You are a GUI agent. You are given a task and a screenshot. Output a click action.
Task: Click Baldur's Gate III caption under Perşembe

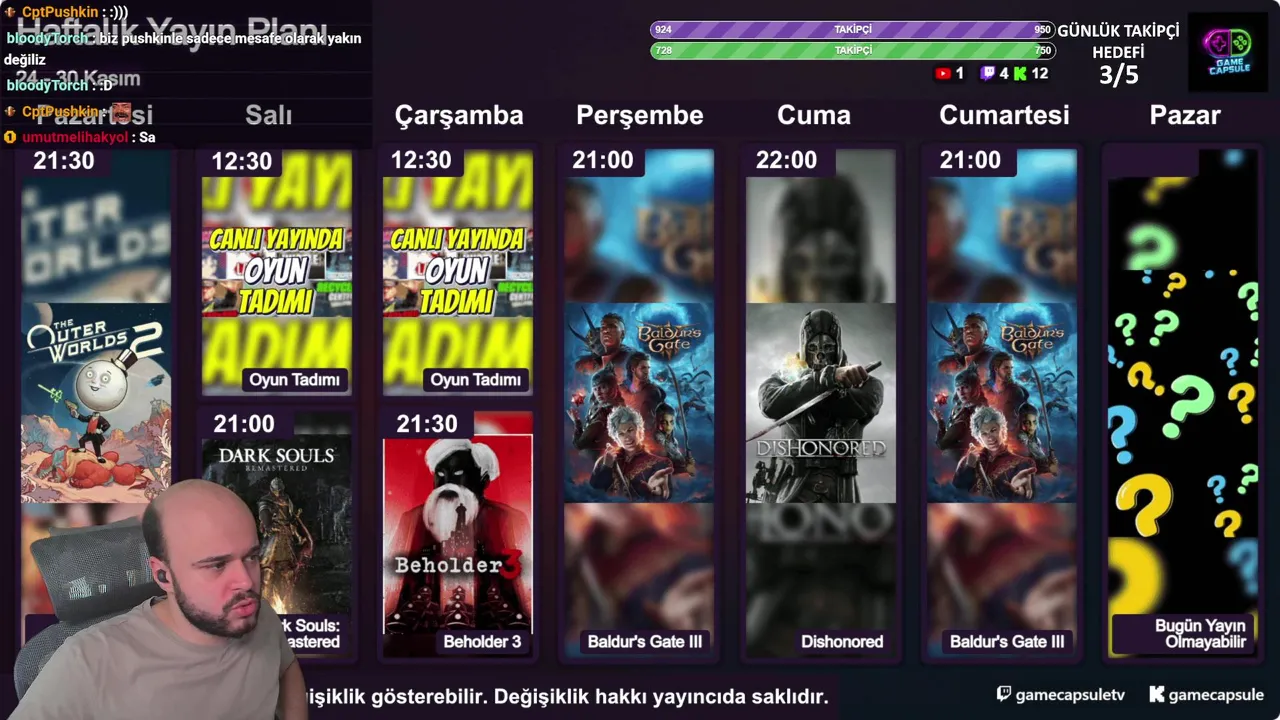click(645, 641)
